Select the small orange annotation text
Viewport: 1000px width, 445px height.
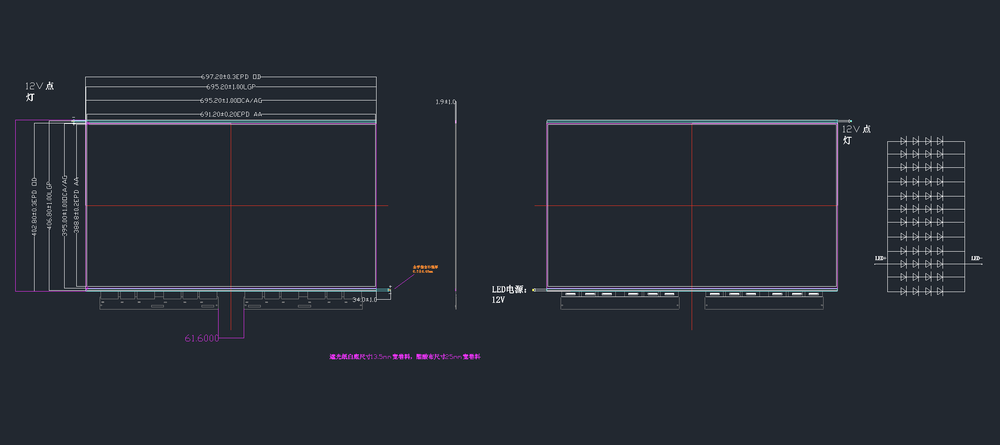(423, 269)
